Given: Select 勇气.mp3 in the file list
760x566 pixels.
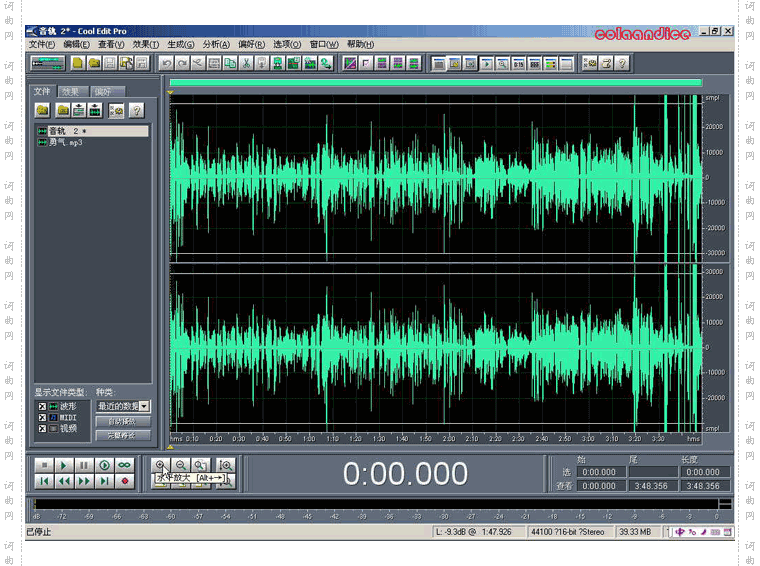Looking at the screenshot, I should 66,142.
